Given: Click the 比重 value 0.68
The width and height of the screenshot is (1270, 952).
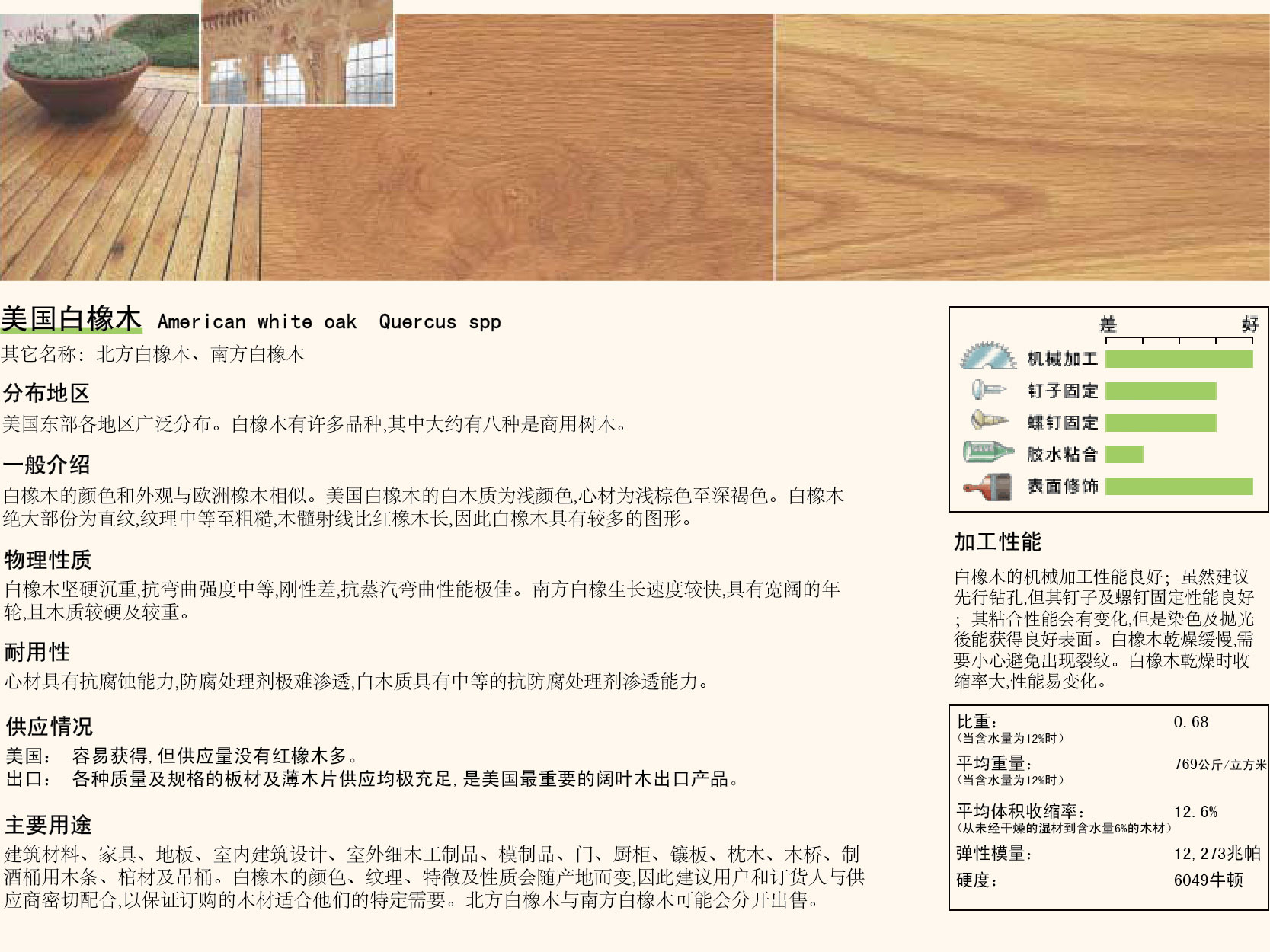Looking at the screenshot, I should pyautogui.click(x=1191, y=722).
